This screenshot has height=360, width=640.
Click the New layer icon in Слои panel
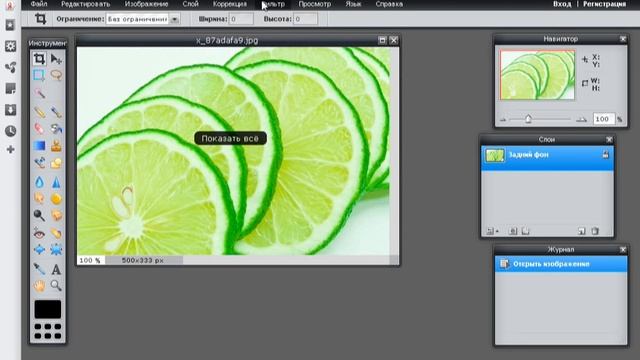(x=581, y=231)
